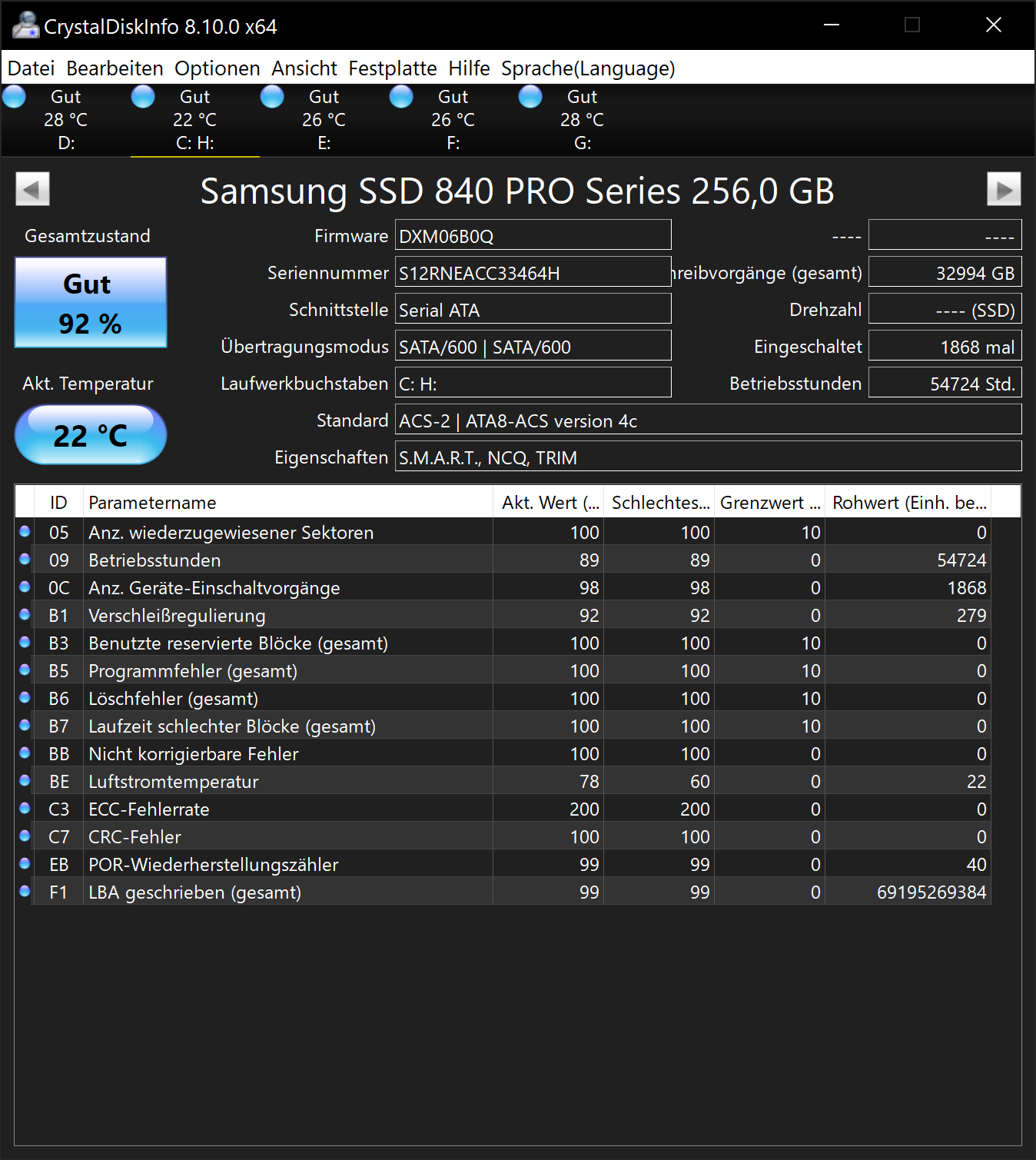Click the Eigenschaften field S.M.A.R.T., NCQ, TRIM
The width and height of the screenshot is (1036, 1160).
[709, 457]
